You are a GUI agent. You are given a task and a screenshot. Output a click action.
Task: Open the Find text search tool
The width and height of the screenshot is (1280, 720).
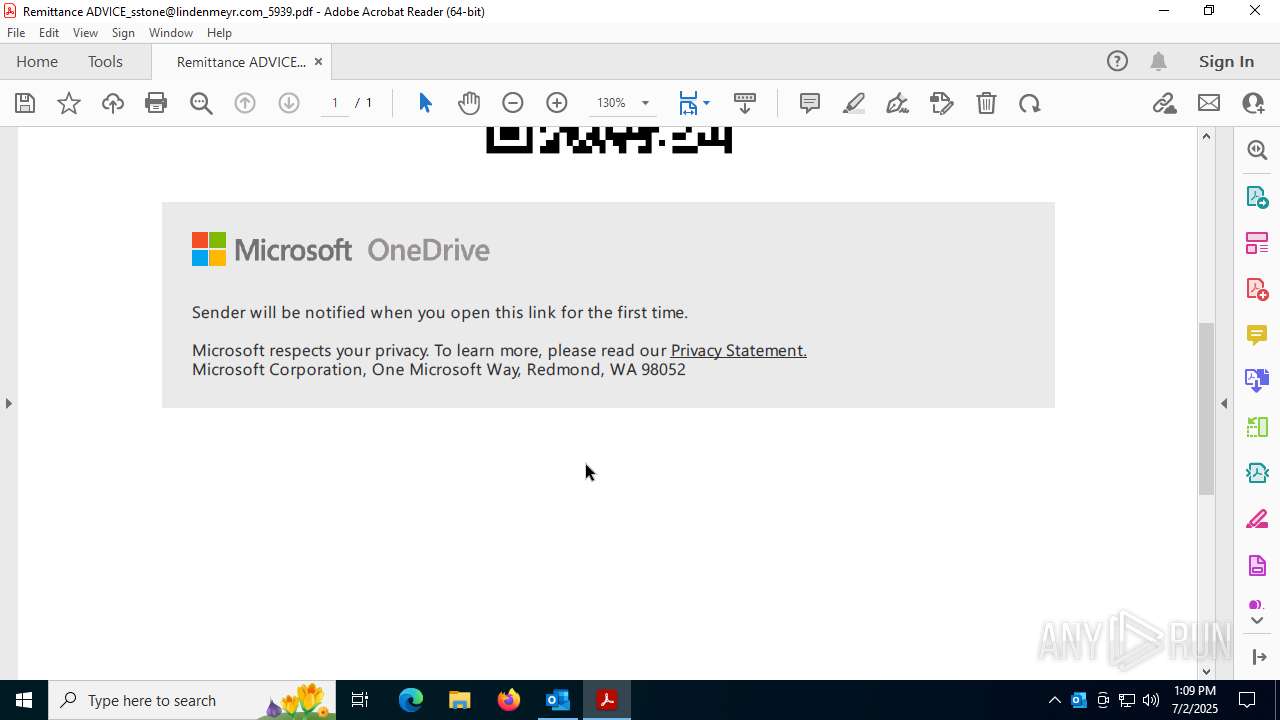(201, 103)
